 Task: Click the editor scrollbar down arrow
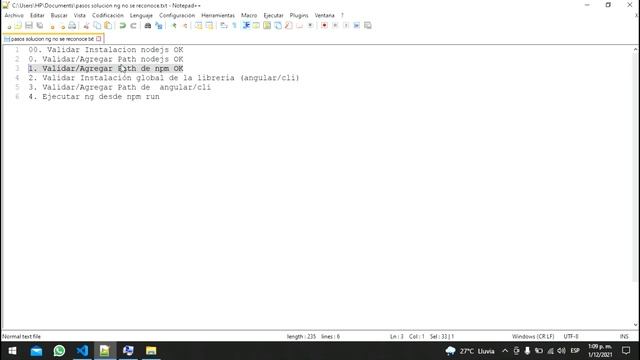point(636,325)
